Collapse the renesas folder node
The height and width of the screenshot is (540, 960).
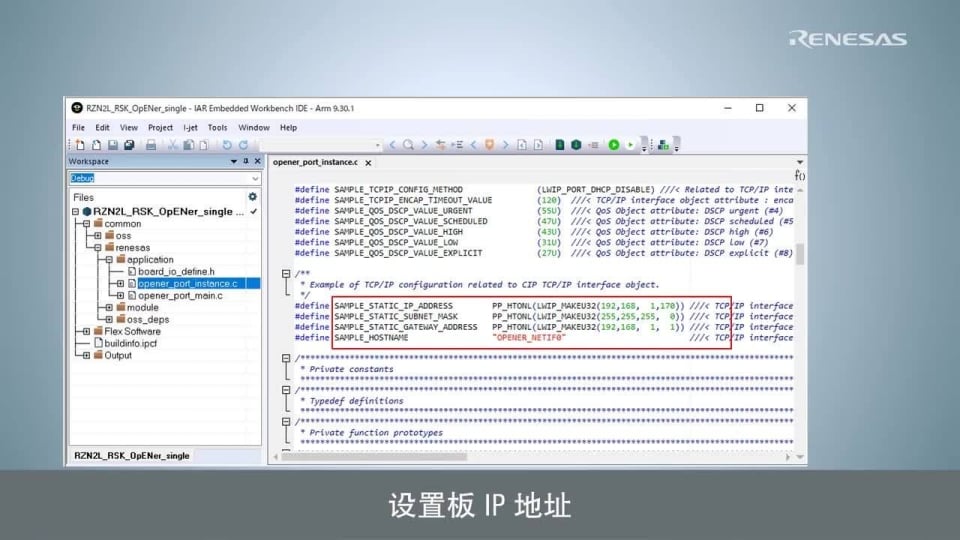tap(97, 247)
